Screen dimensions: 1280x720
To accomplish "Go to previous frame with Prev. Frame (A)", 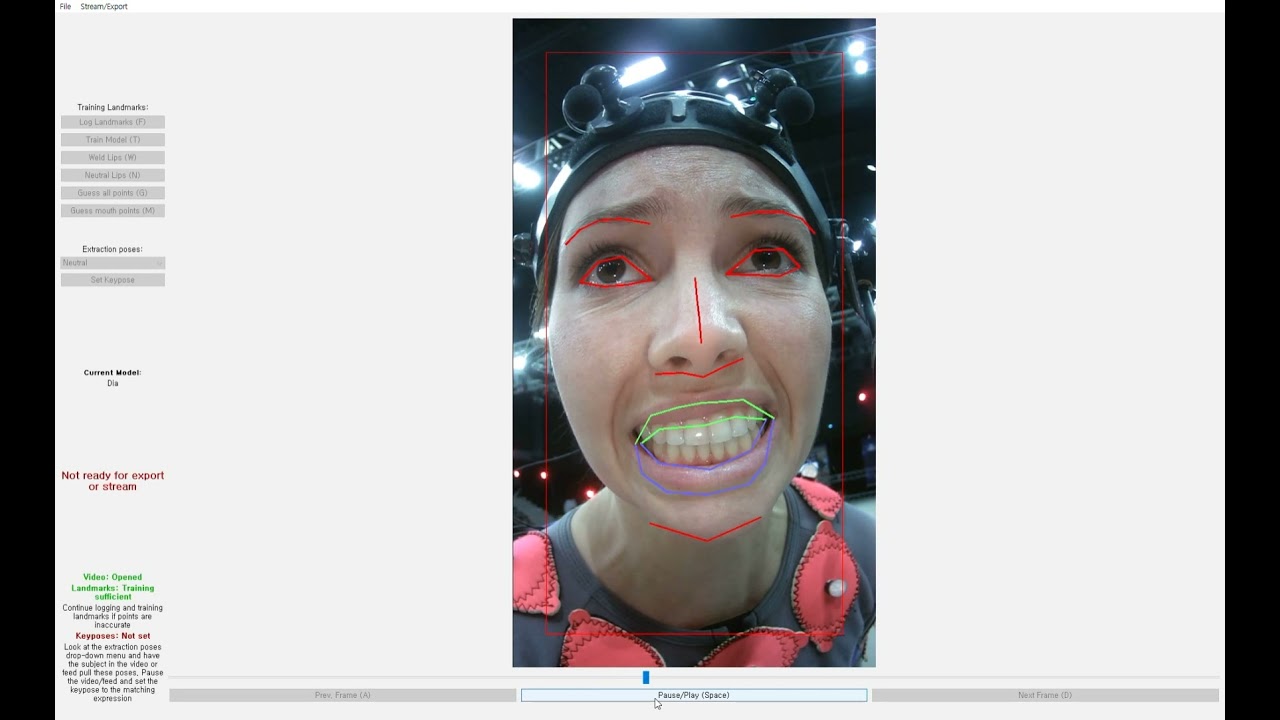I will (343, 695).
